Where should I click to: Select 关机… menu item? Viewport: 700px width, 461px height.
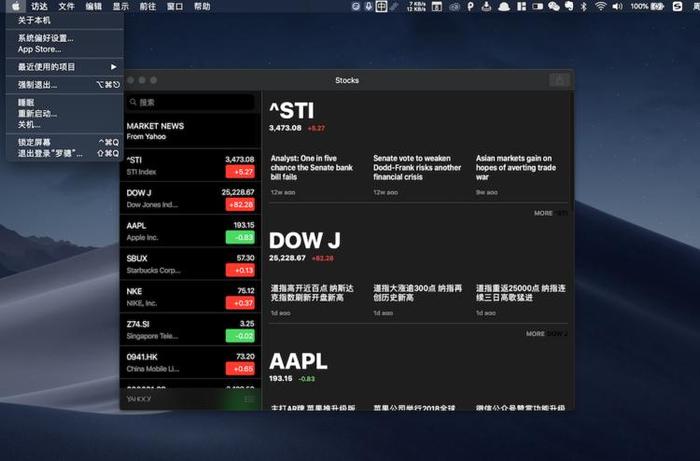pyautogui.click(x=64, y=125)
